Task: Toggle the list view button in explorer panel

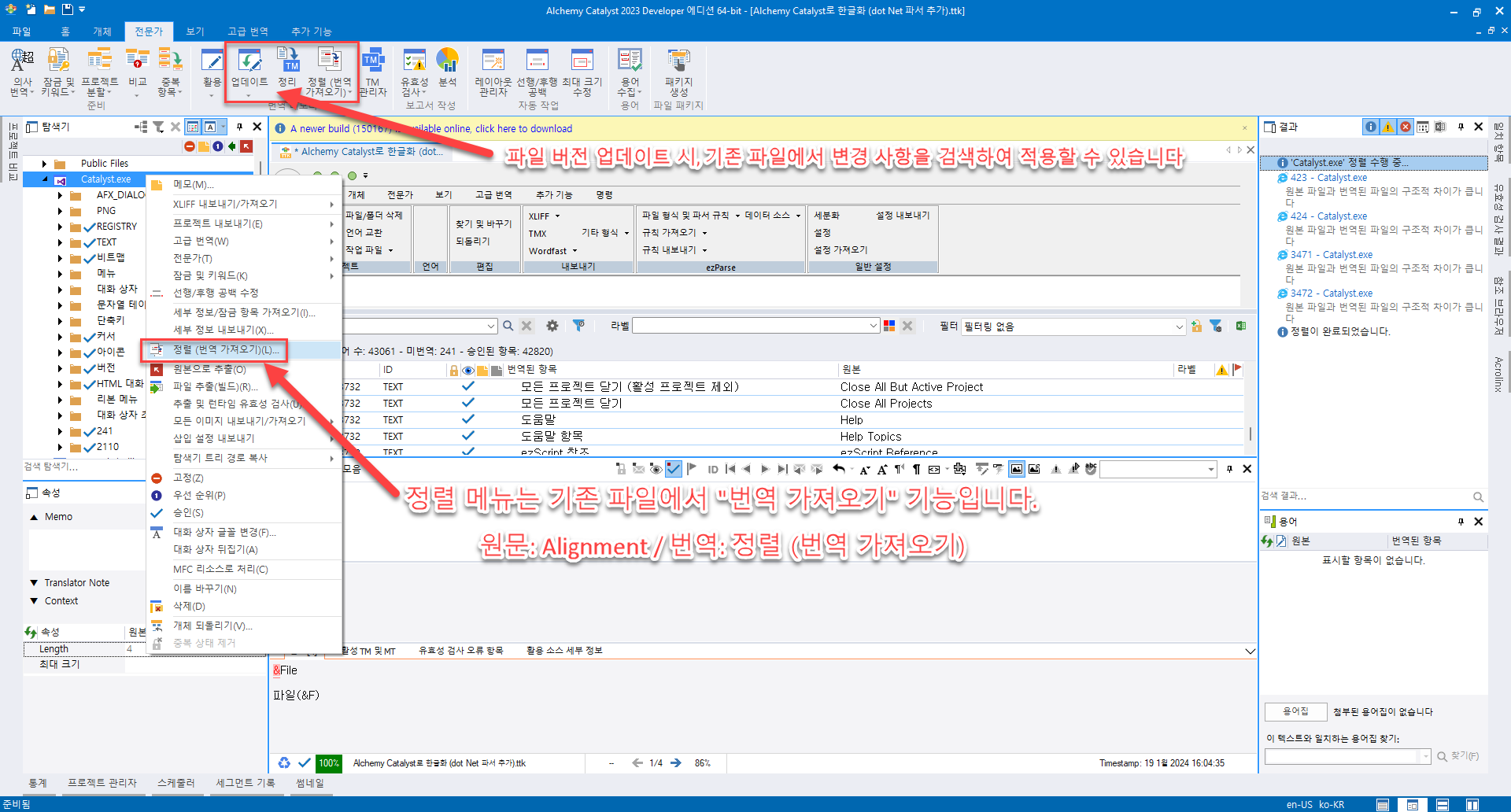Action: pyautogui.click(x=193, y=127)
